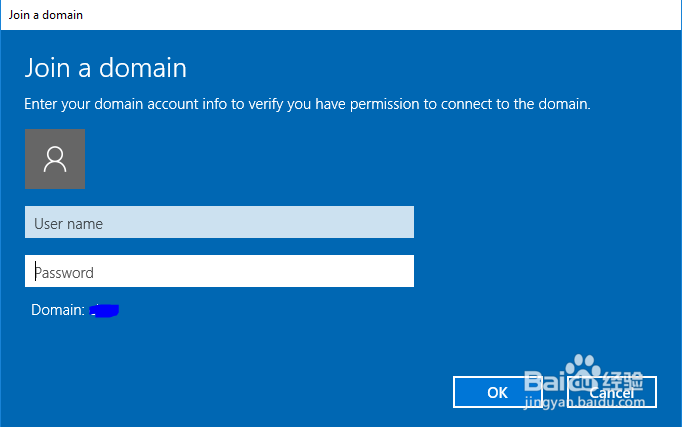Click the large "Join a domain" heading
The image size is (682, 427).
(105, 68)
